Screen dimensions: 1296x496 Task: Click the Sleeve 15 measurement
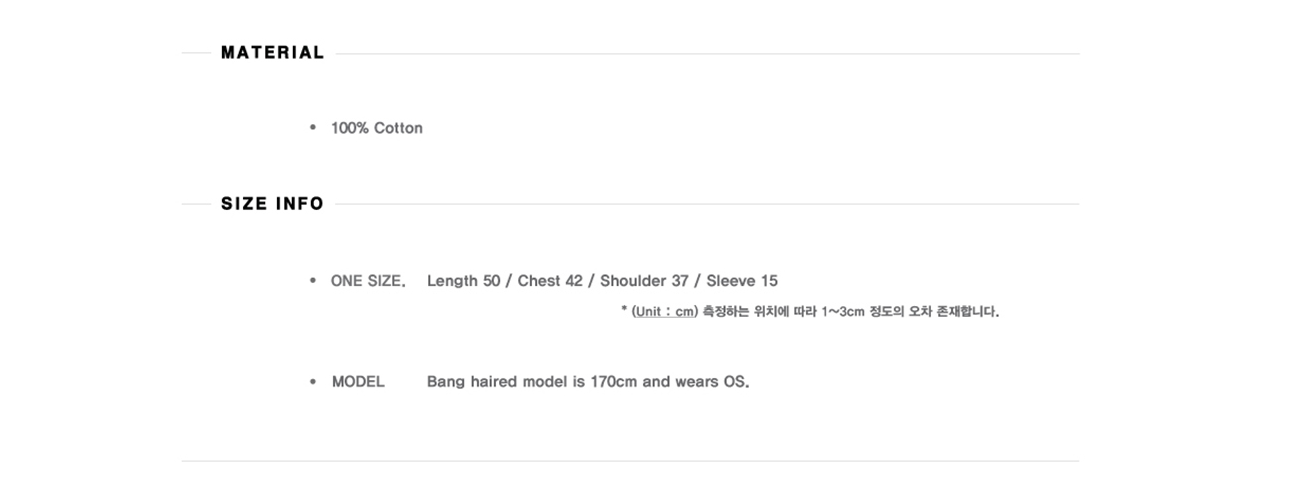click(x=742, y=281)
